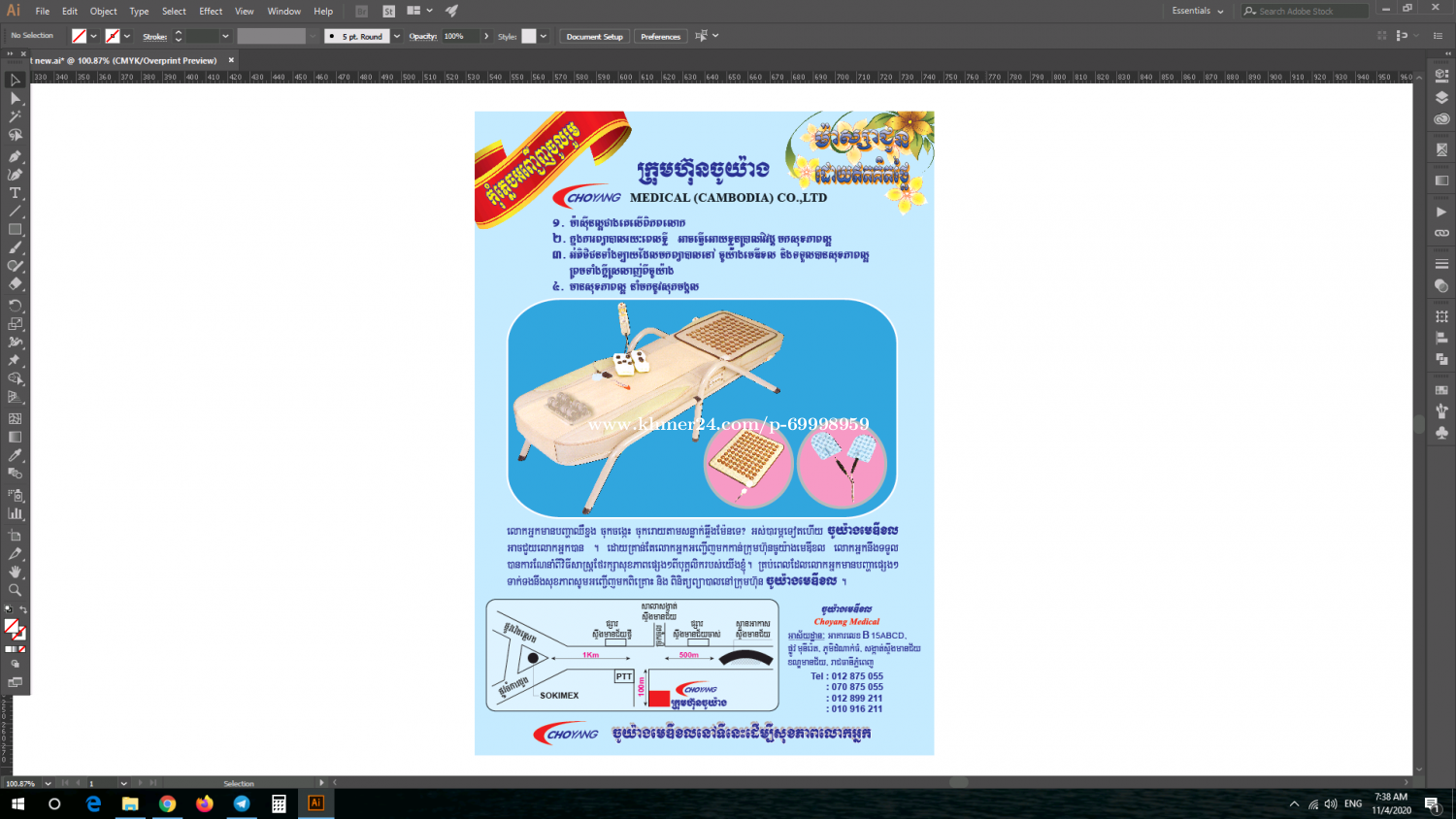Select the Gradient tool
Image resolution: width=1456 pixels, height=819 pixels.
(x=15, y=437)
